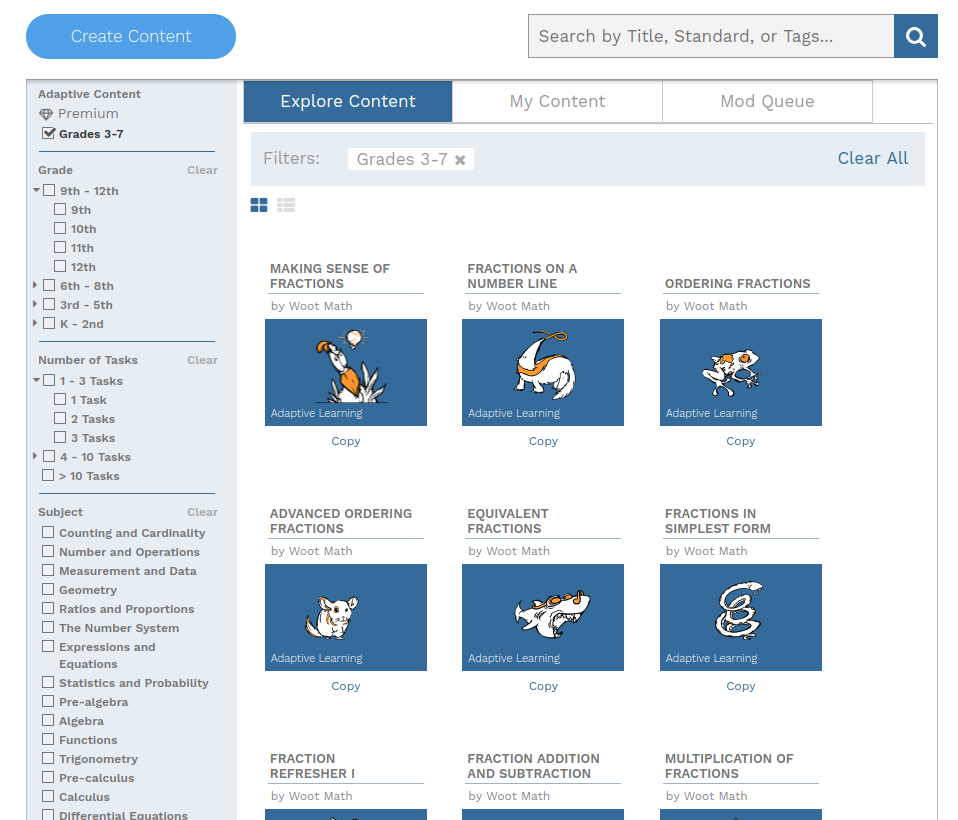958x820 pixels.
Task: Open the Mod Queue tab
Action: point(767,101)
